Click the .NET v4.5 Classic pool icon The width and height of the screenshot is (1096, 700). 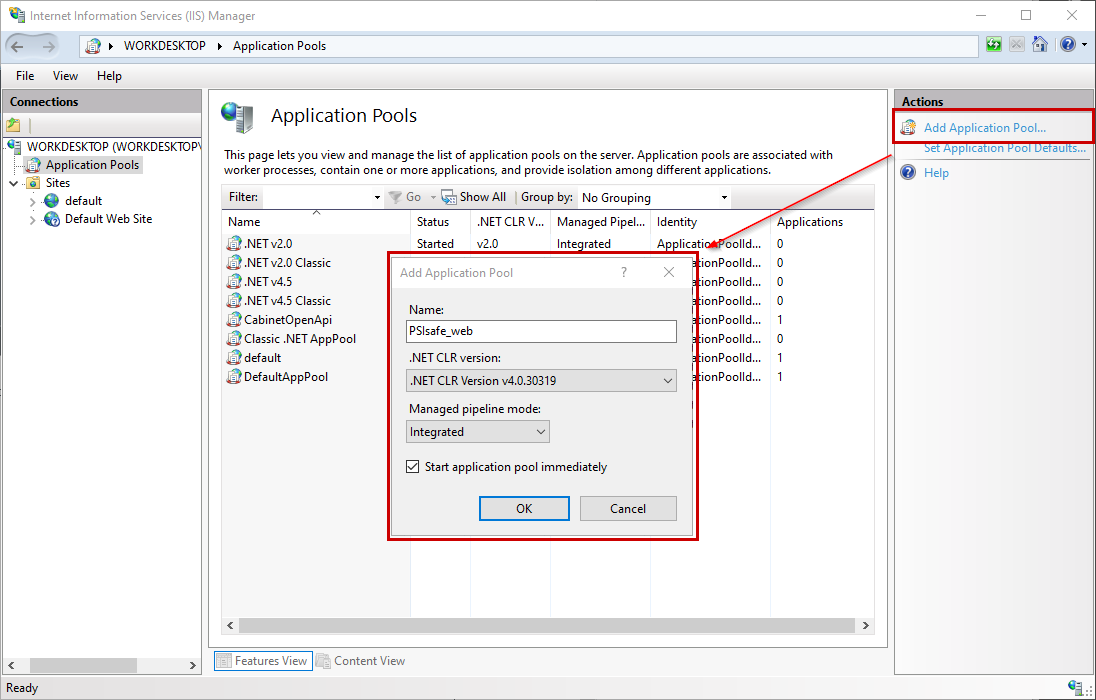(x=234, y=301)
